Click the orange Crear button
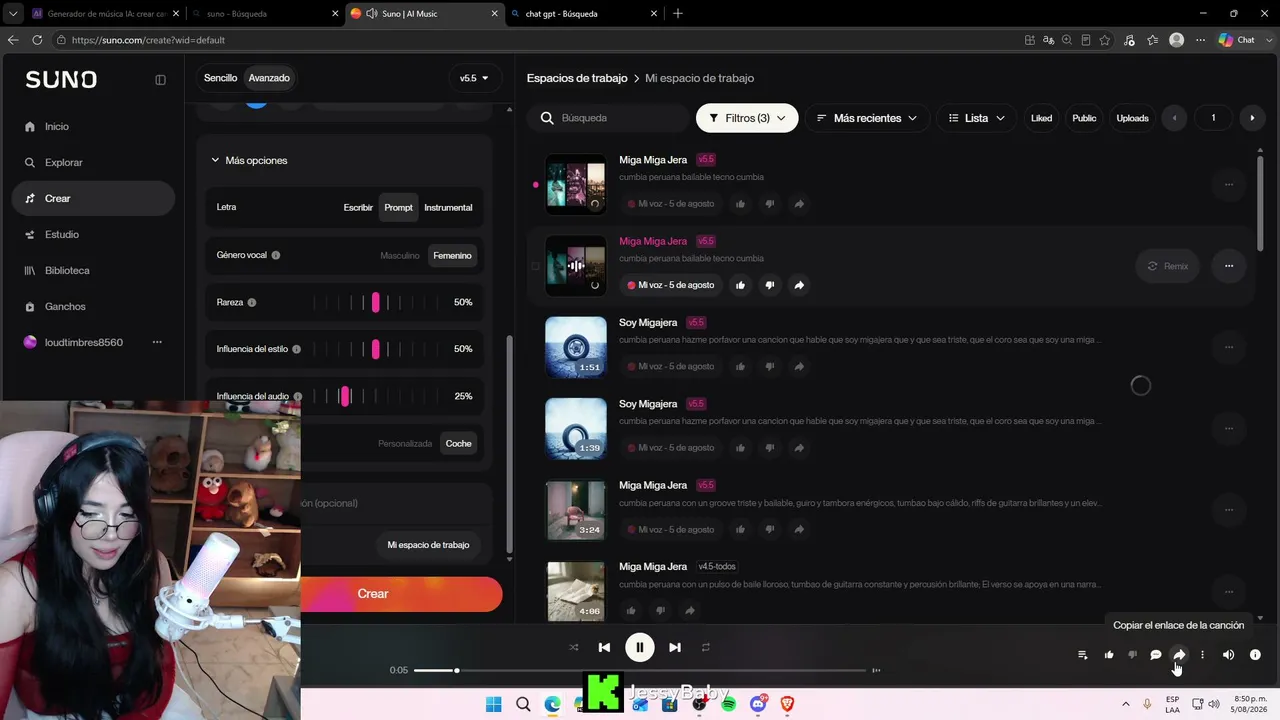 [400, 594]
